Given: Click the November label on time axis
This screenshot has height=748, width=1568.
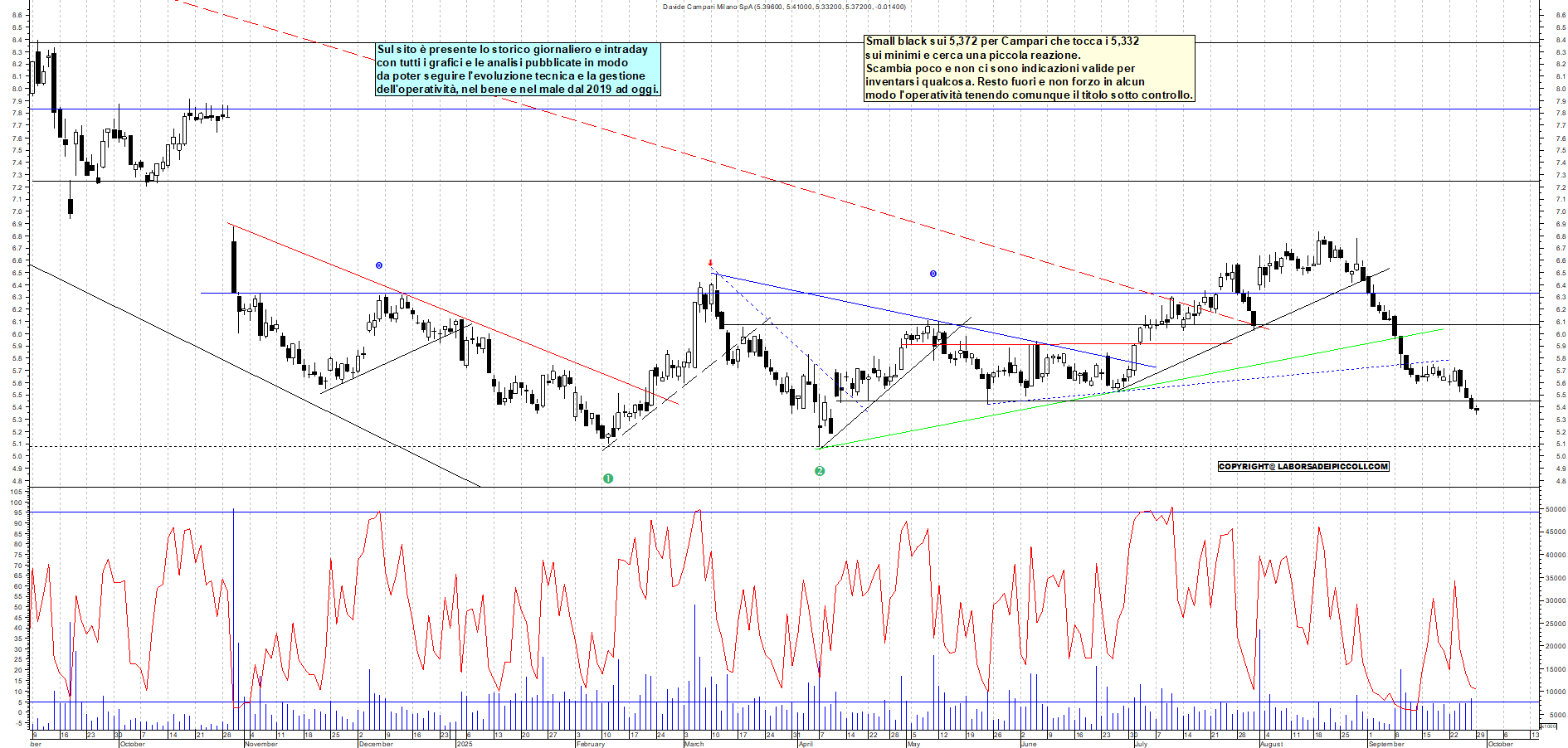Looking at the screenshot, I should point(261,744).
